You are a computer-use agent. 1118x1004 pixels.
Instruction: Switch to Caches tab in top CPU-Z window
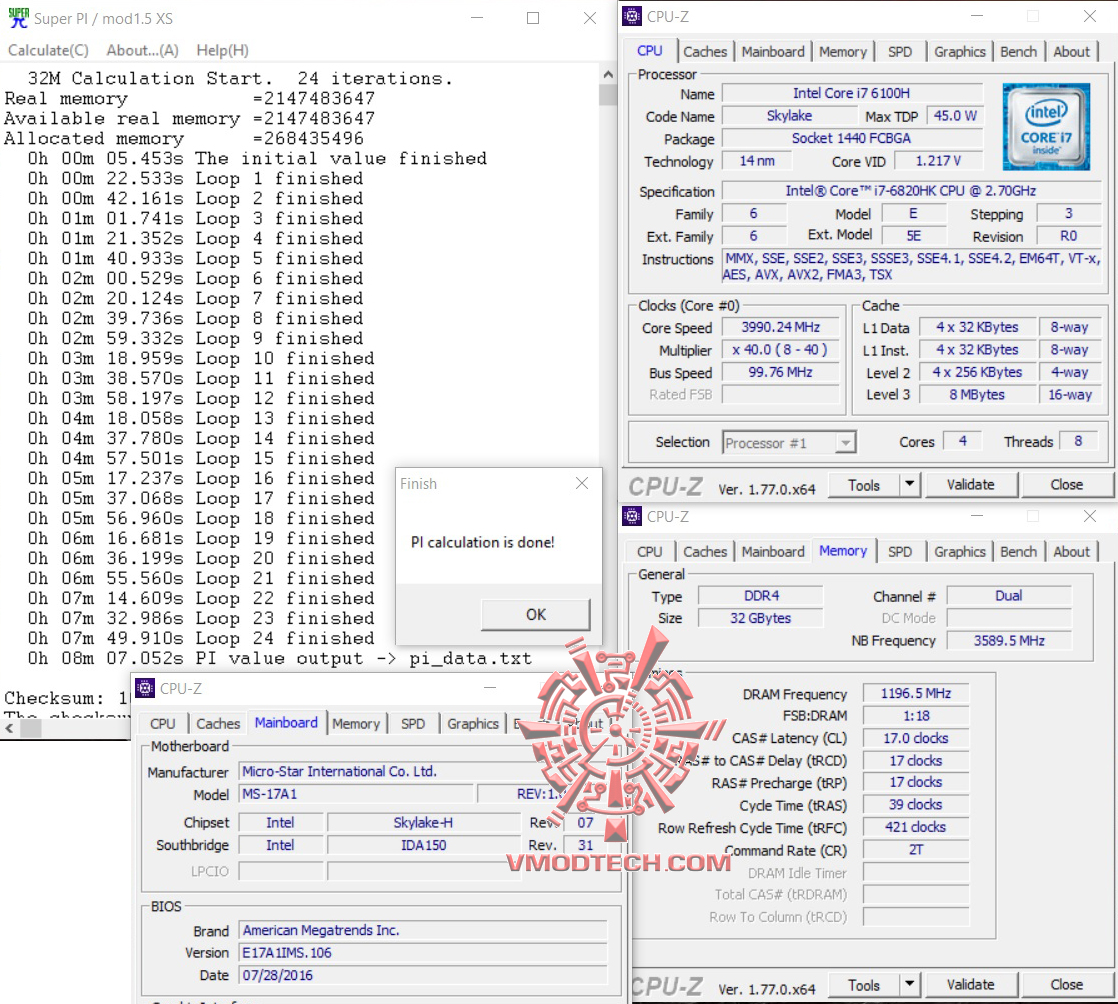coord(704,51)
